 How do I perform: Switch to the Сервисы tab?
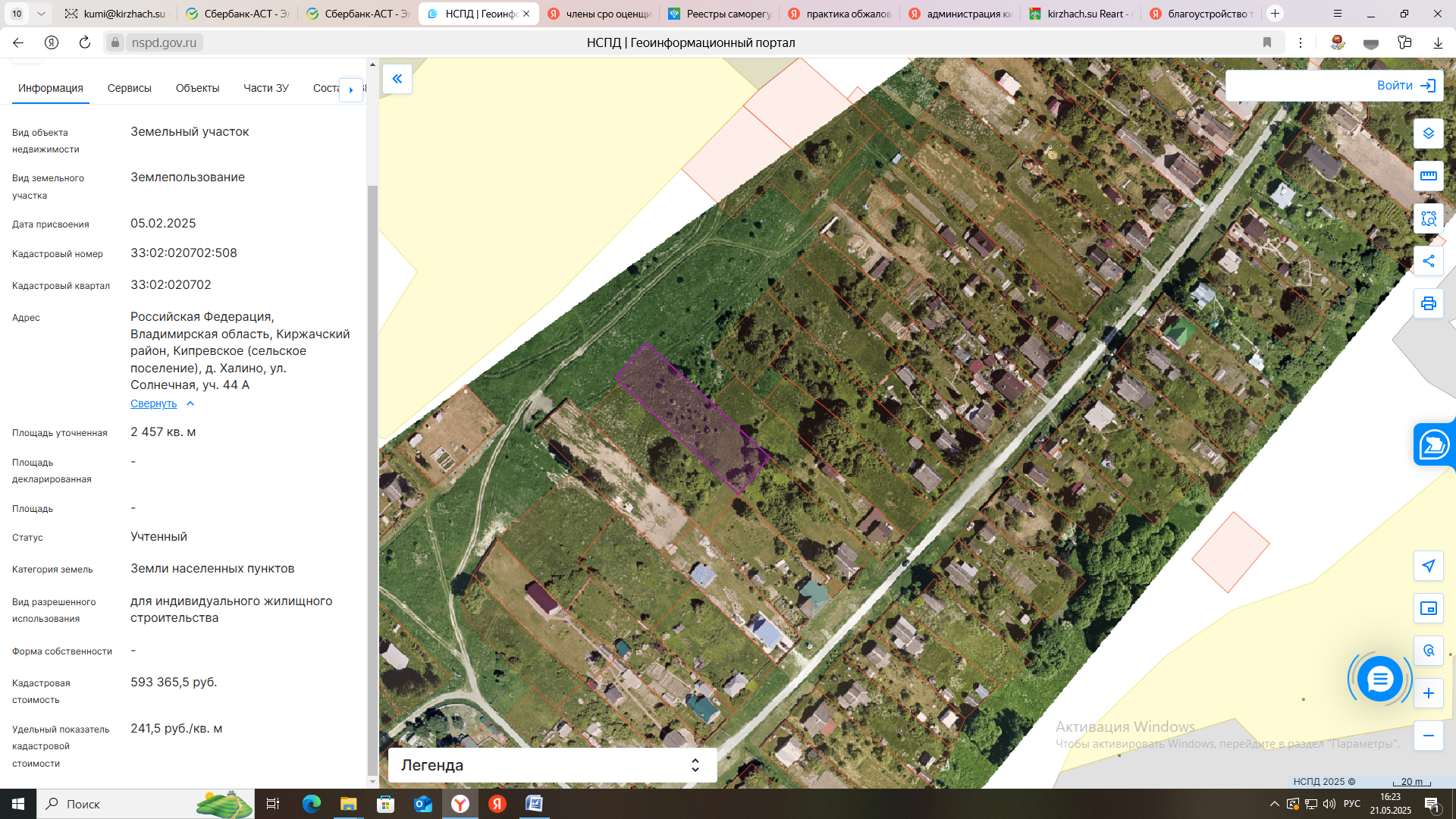point(129,88)
